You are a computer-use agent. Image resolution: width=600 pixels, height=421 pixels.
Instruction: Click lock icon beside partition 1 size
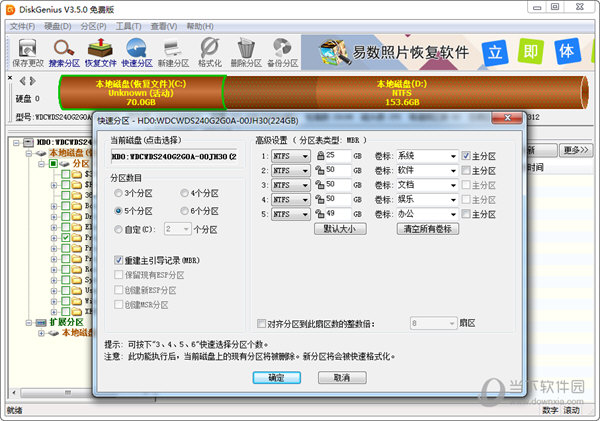[320, 155]
